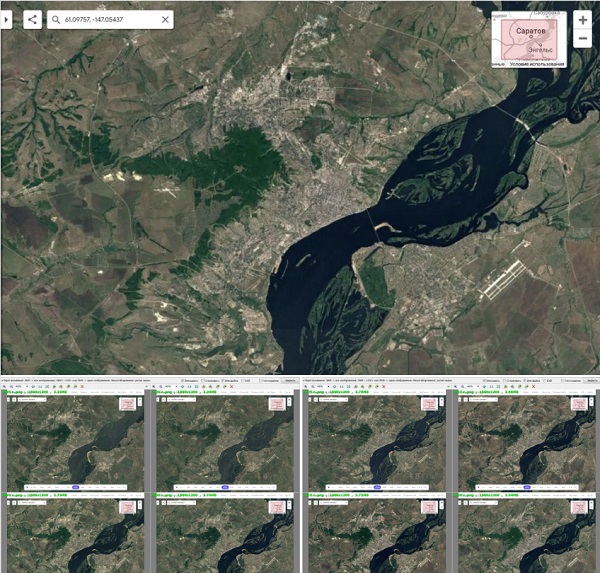Click the magnifier search icon in search box
The image size is (600, 573).
point(56,20)
